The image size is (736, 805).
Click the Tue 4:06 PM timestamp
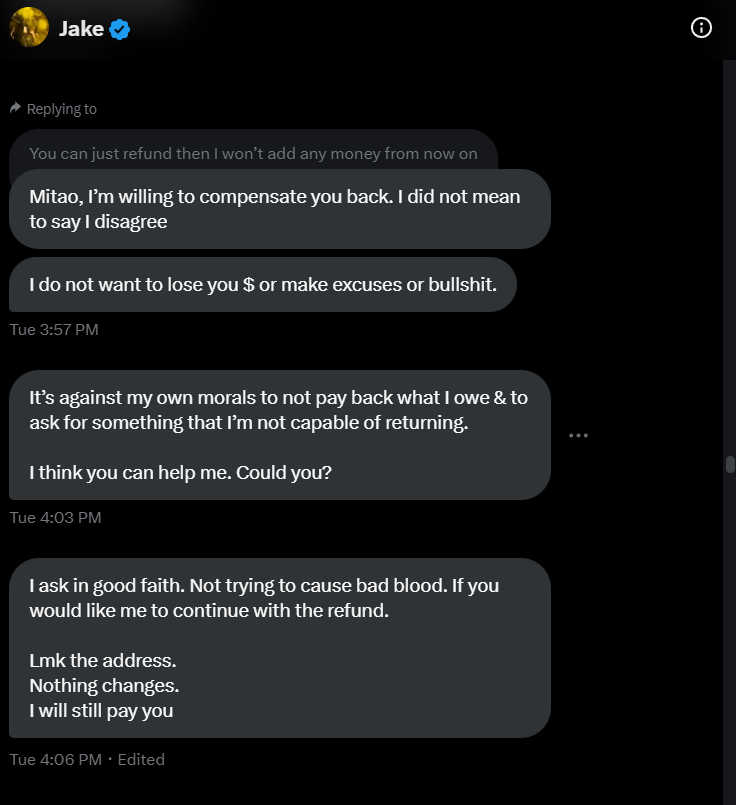[x=56, y=759]
